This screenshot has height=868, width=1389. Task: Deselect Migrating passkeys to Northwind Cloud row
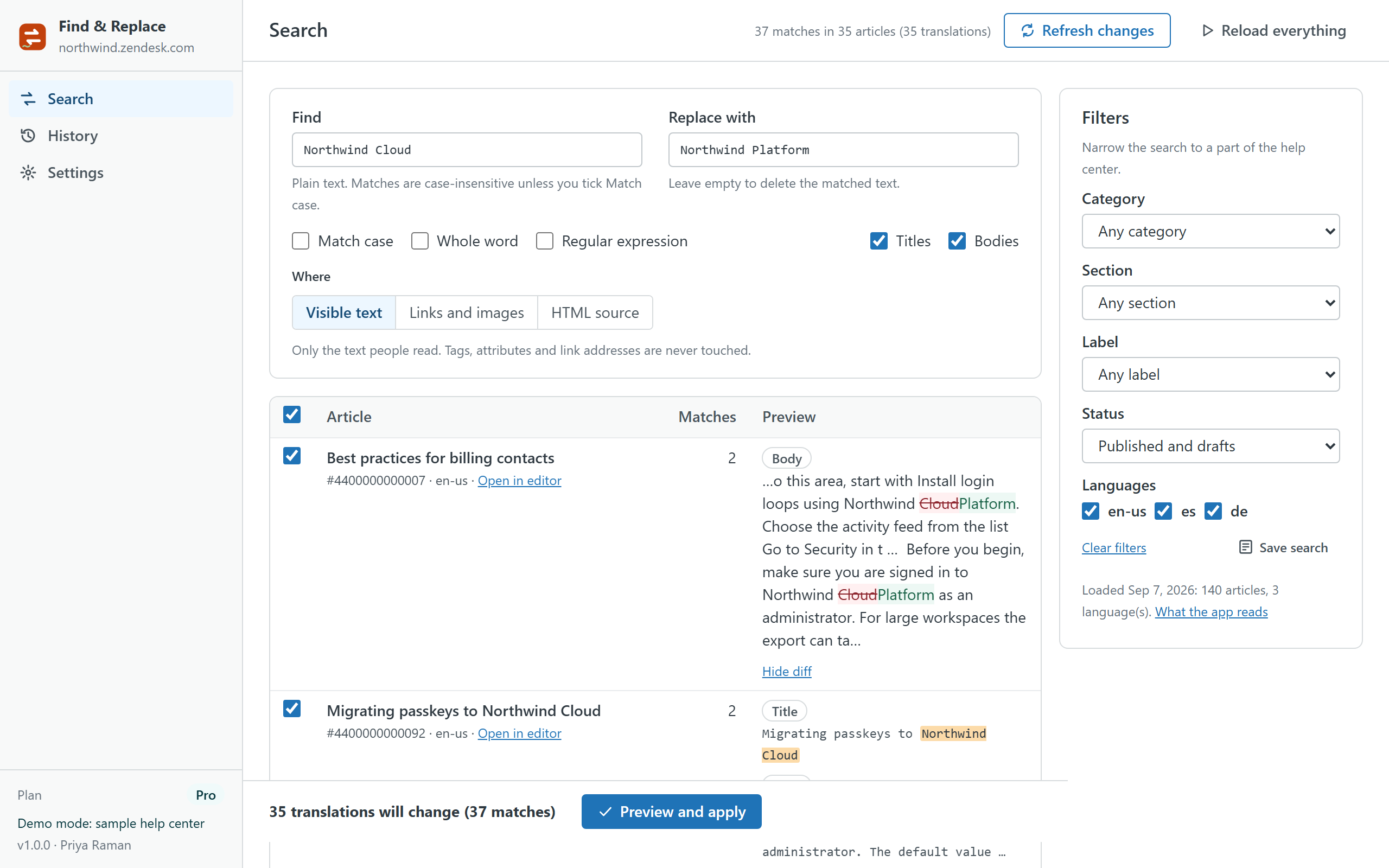tap(292, 709)
